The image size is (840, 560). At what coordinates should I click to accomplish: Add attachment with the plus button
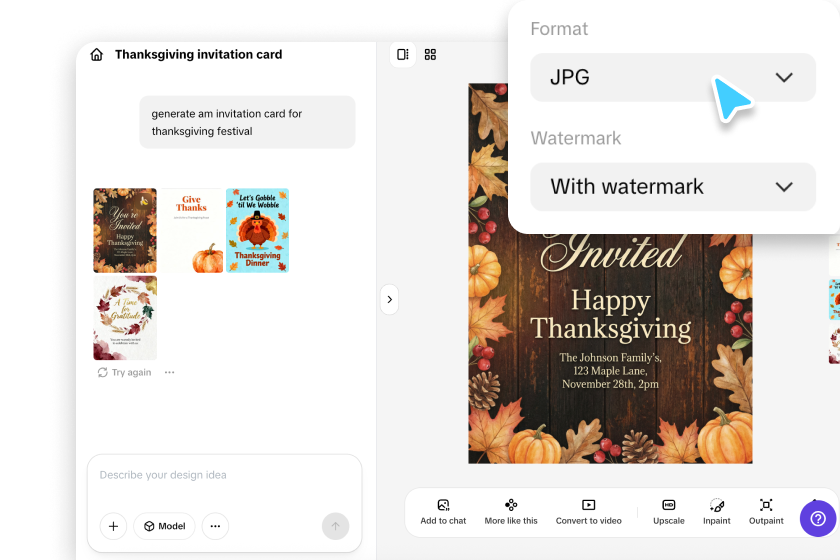pyautogui.click(x=114, y=526)
